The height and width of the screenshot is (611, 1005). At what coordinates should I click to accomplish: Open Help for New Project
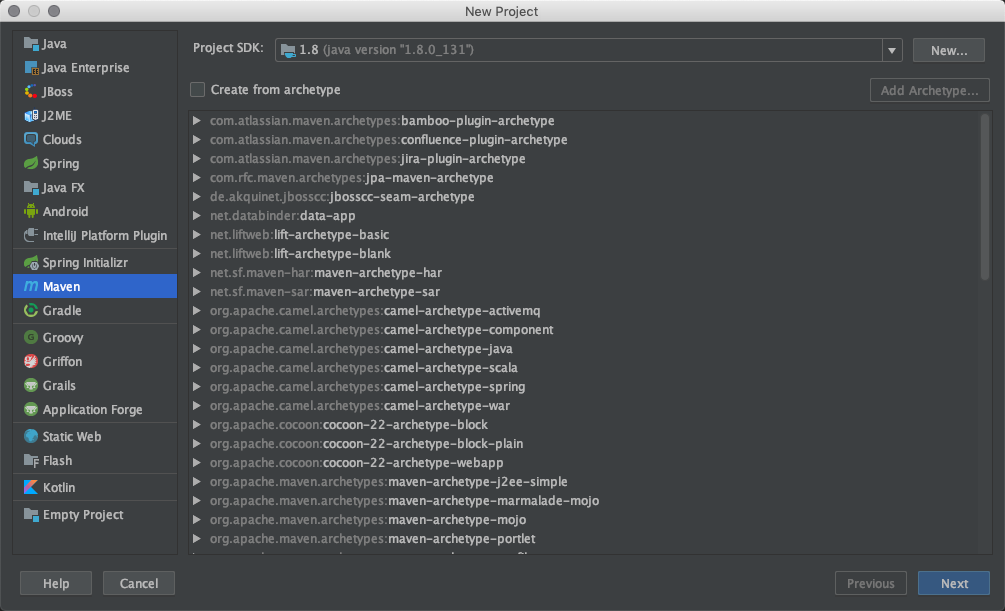pos(56,583)
